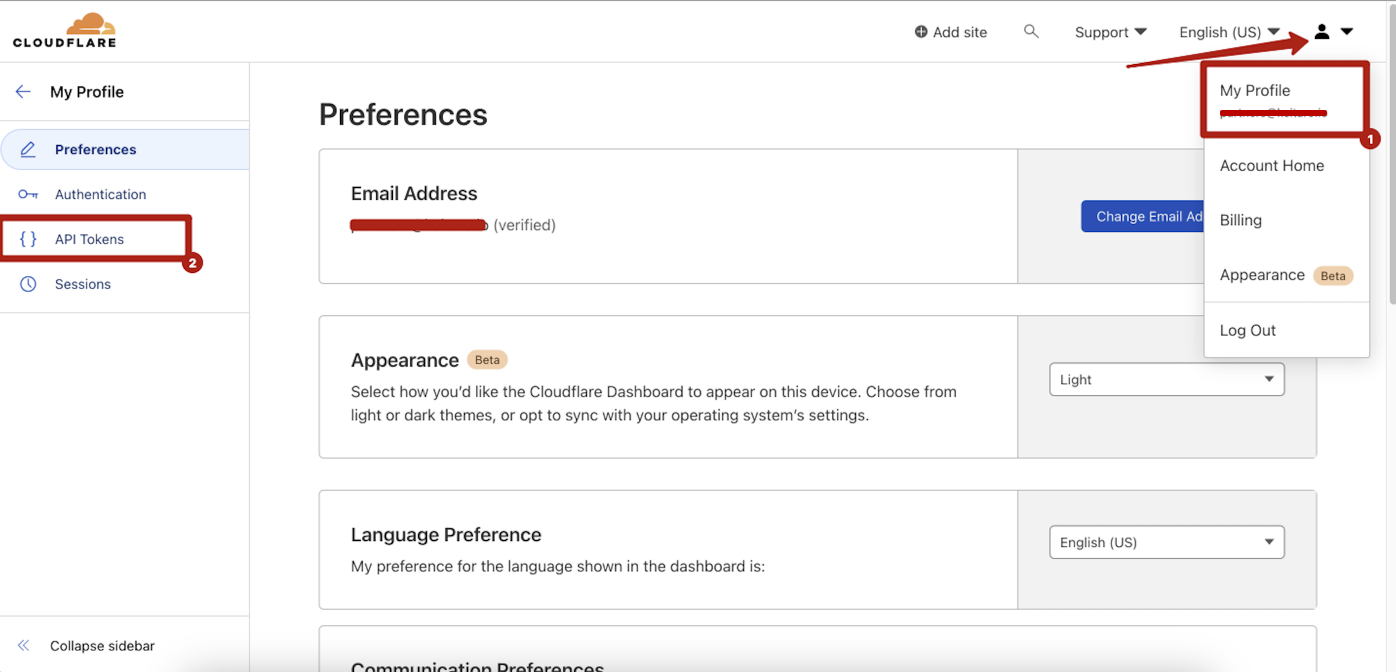Go back using the My Profile arrow
The image size is (1396, 672).
coord(23,91)
